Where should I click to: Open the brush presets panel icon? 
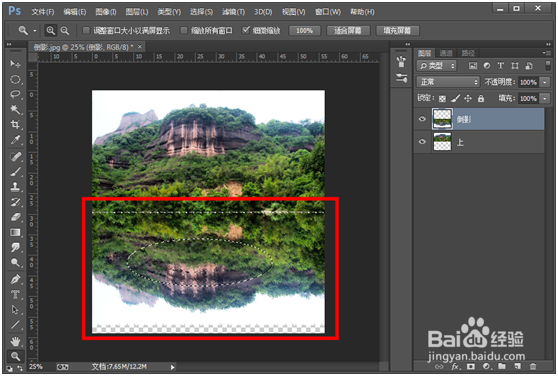(401, 62)
